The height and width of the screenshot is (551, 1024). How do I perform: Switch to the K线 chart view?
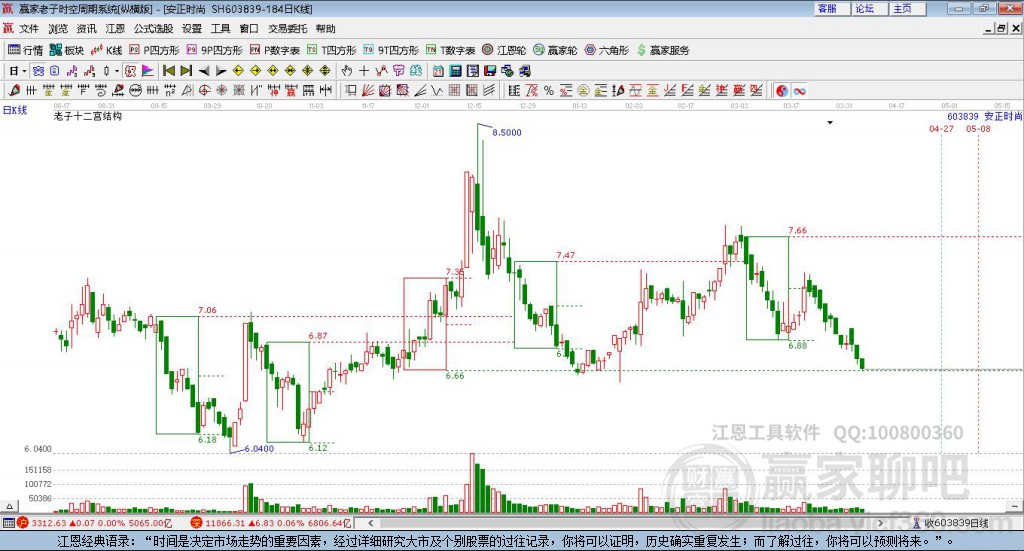tap(107, 50)
